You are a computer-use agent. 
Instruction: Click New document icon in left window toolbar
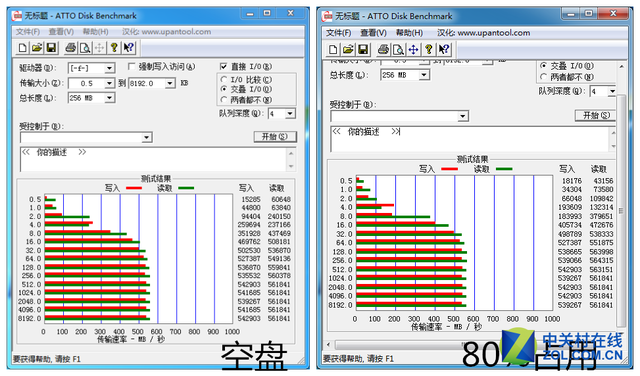click(x=22, y=48)
